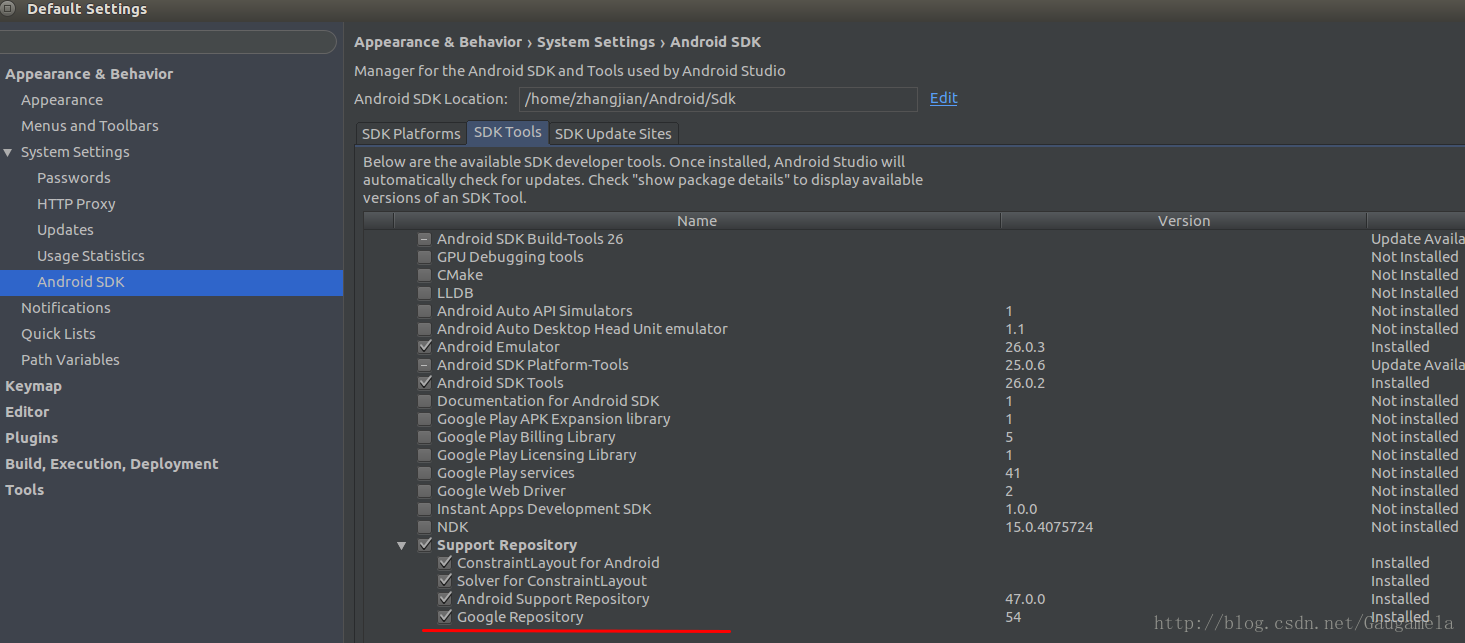Collapse the System Settings tree node

[9, 152]
